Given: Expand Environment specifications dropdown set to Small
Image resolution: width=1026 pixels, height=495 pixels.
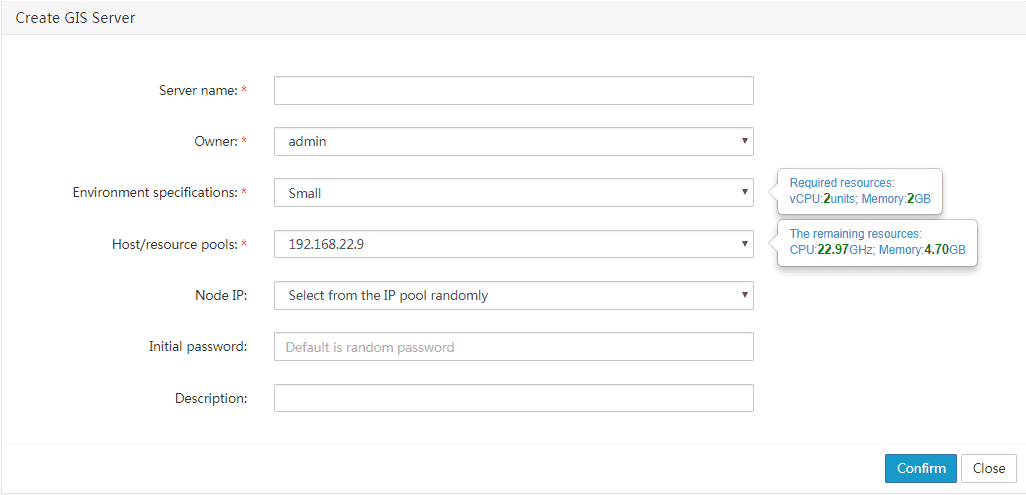Looking at the screenshot, I should [x=514, y=192].
